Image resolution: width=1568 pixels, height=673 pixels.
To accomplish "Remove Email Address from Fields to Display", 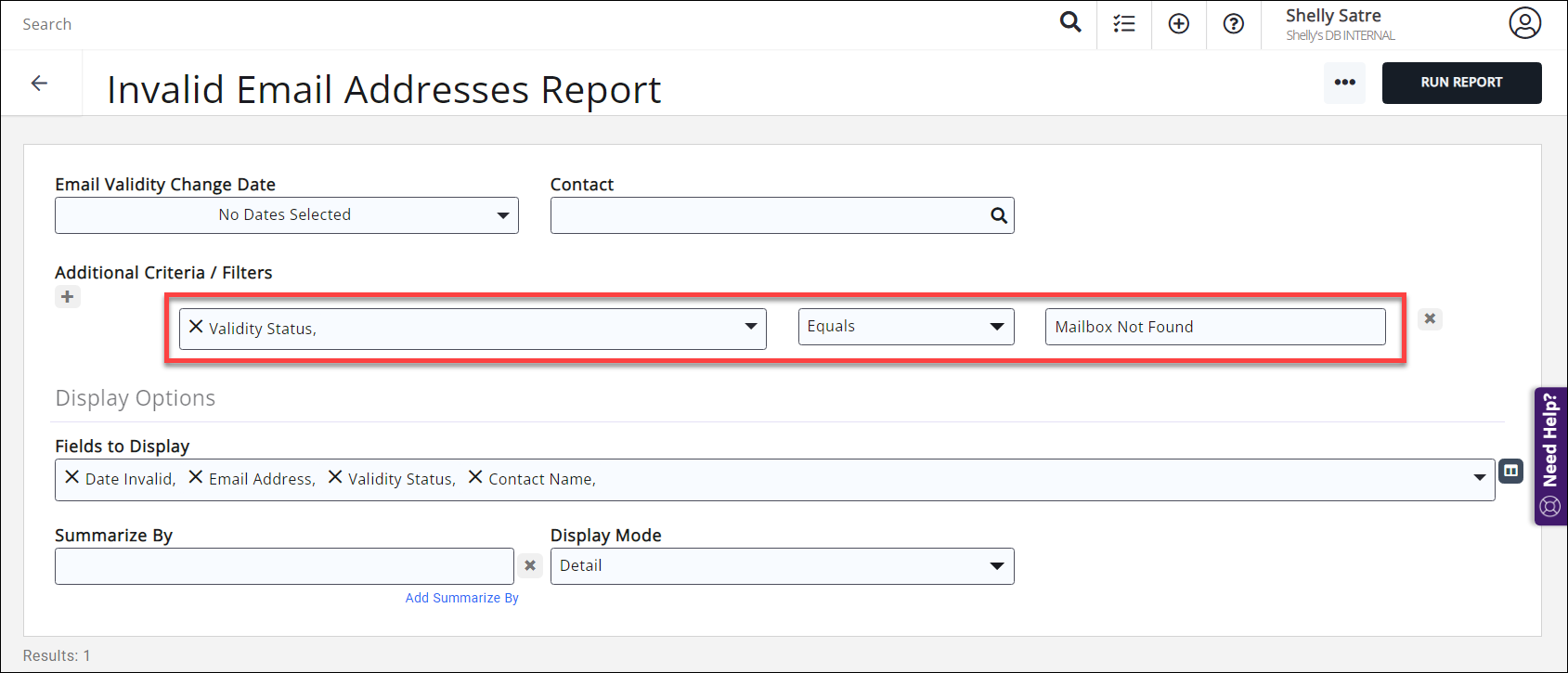I will click(x=196, y=477).
